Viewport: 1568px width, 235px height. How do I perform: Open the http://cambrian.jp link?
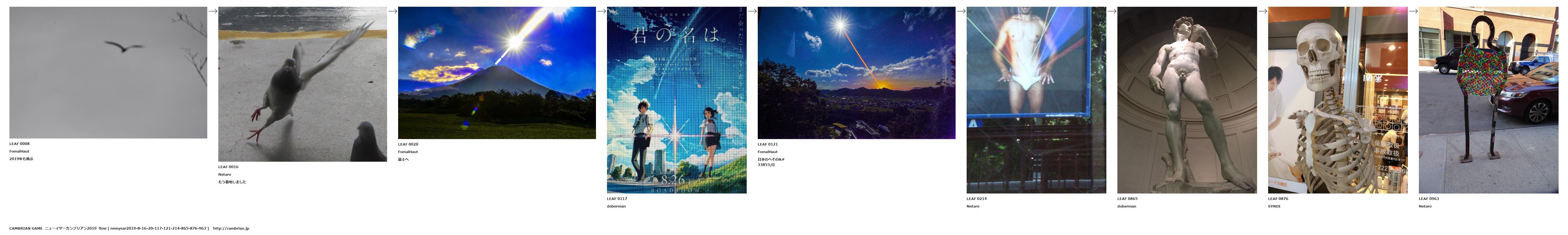click(231, 228)
